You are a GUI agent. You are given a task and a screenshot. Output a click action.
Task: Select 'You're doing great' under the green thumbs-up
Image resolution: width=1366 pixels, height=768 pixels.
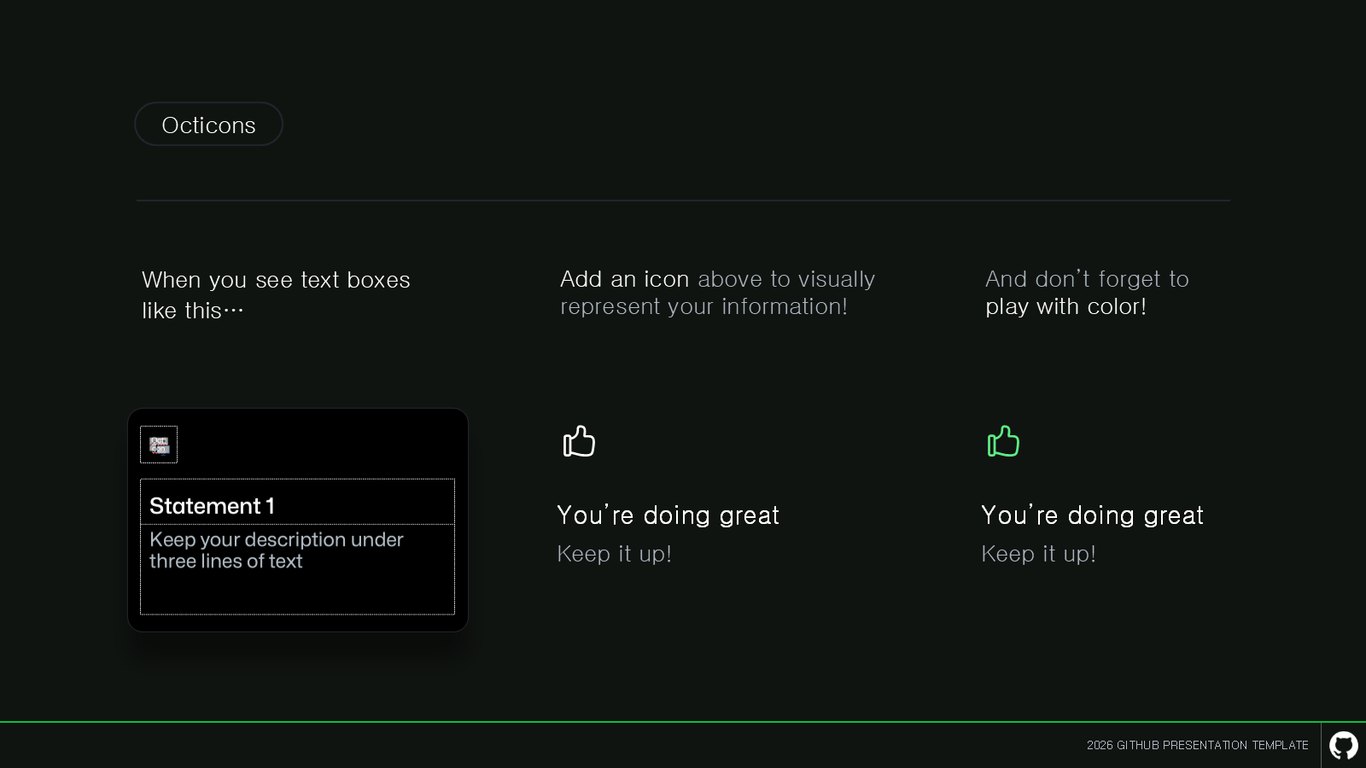point(1093,515)
